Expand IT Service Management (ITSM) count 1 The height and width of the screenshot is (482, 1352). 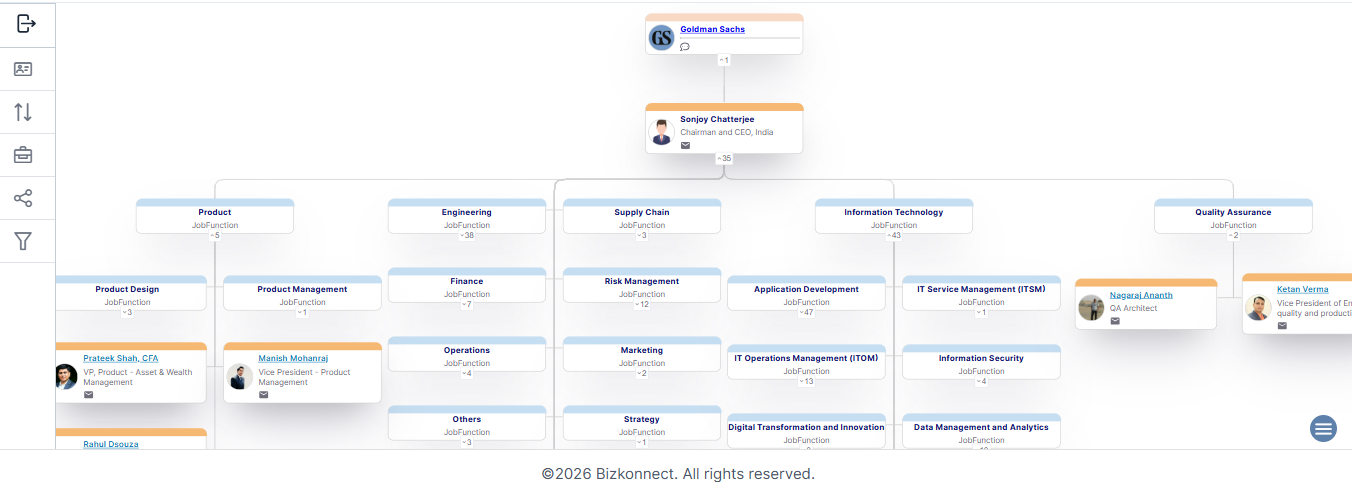coord(981,312)
